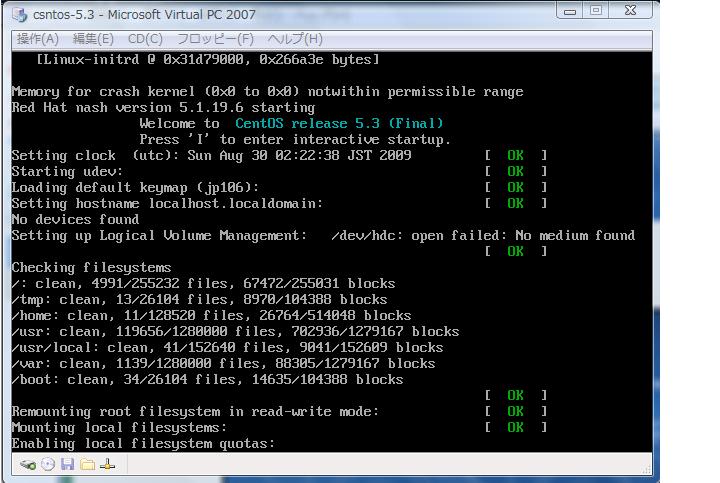Viewport: 720px width, 483px height.
Task: Open the 操作(A) menu
Action: (38, 39)
